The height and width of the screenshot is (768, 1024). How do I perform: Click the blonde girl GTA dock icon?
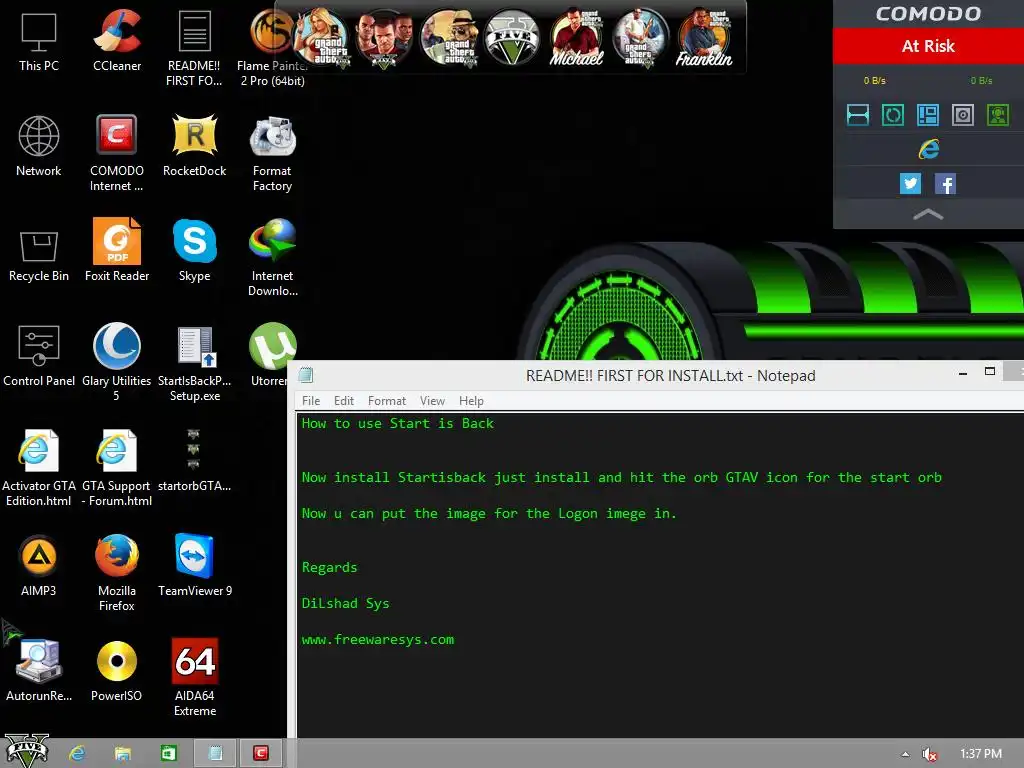point(321,37)
